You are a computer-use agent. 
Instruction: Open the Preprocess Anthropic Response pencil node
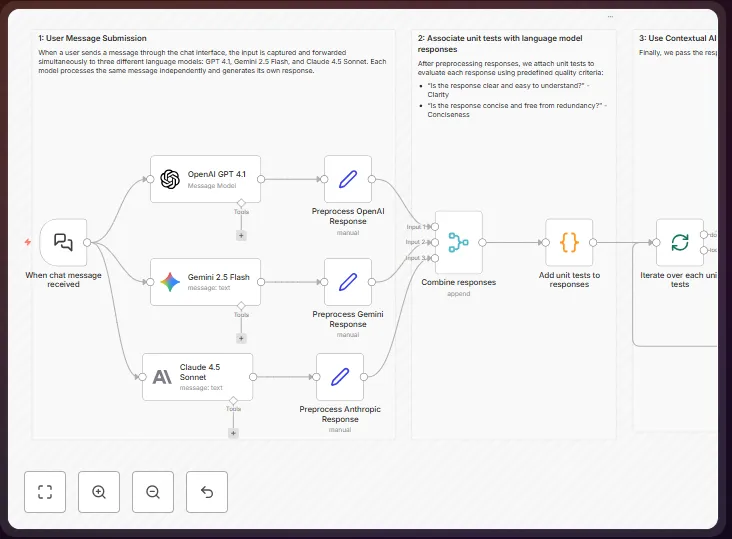[340, 377]
